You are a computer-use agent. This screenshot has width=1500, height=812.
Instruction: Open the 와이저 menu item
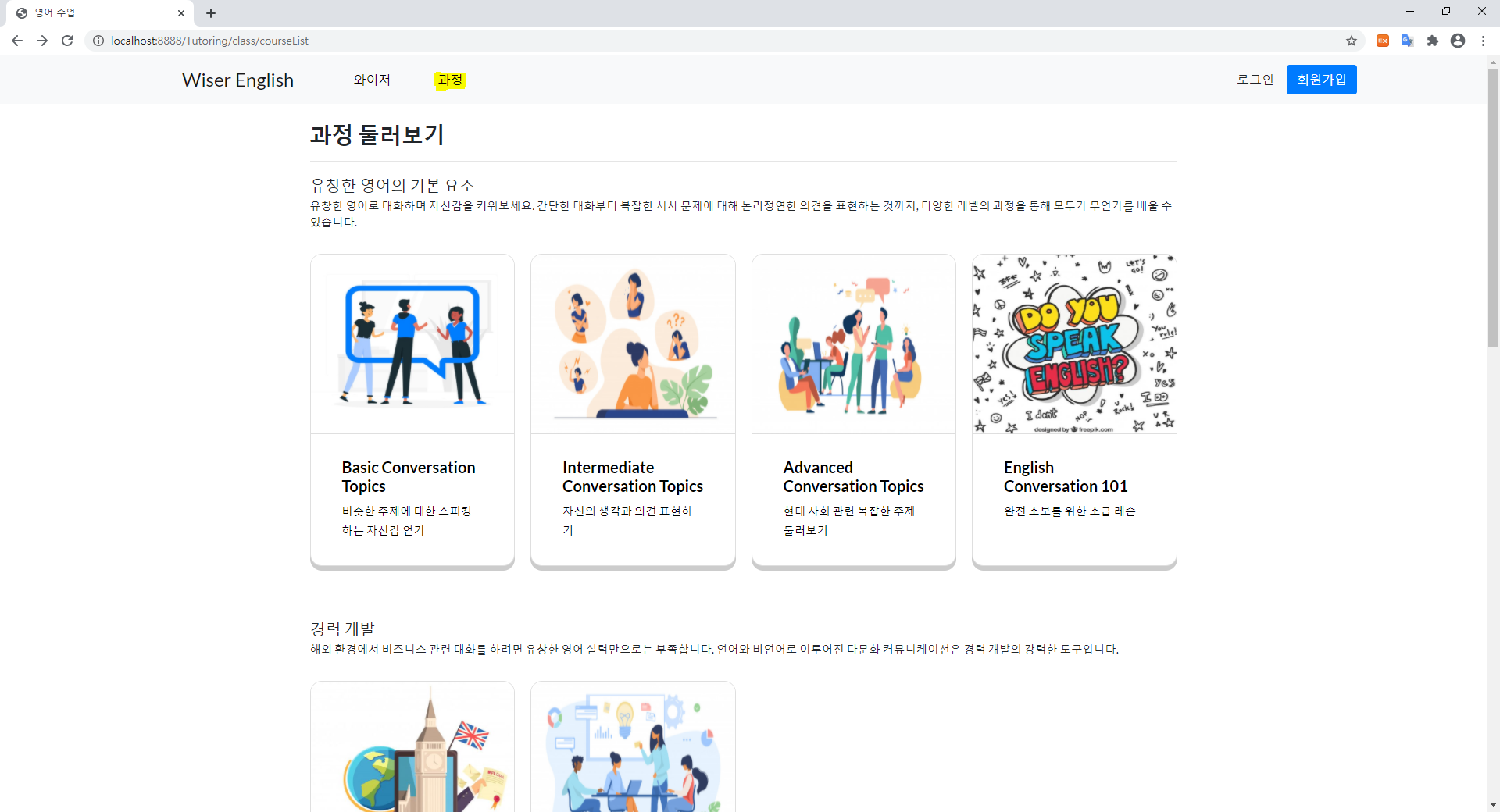[x=372, y=80]
